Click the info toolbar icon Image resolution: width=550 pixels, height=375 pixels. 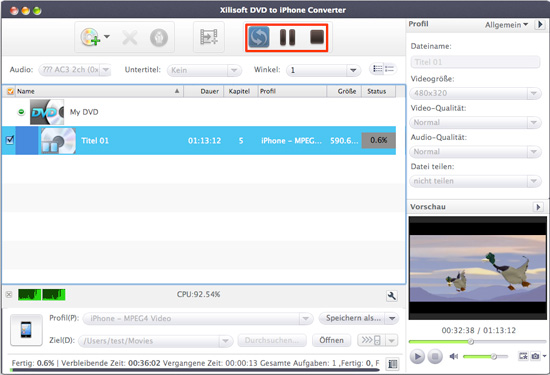pyautogui.click(x=159, y=38)
